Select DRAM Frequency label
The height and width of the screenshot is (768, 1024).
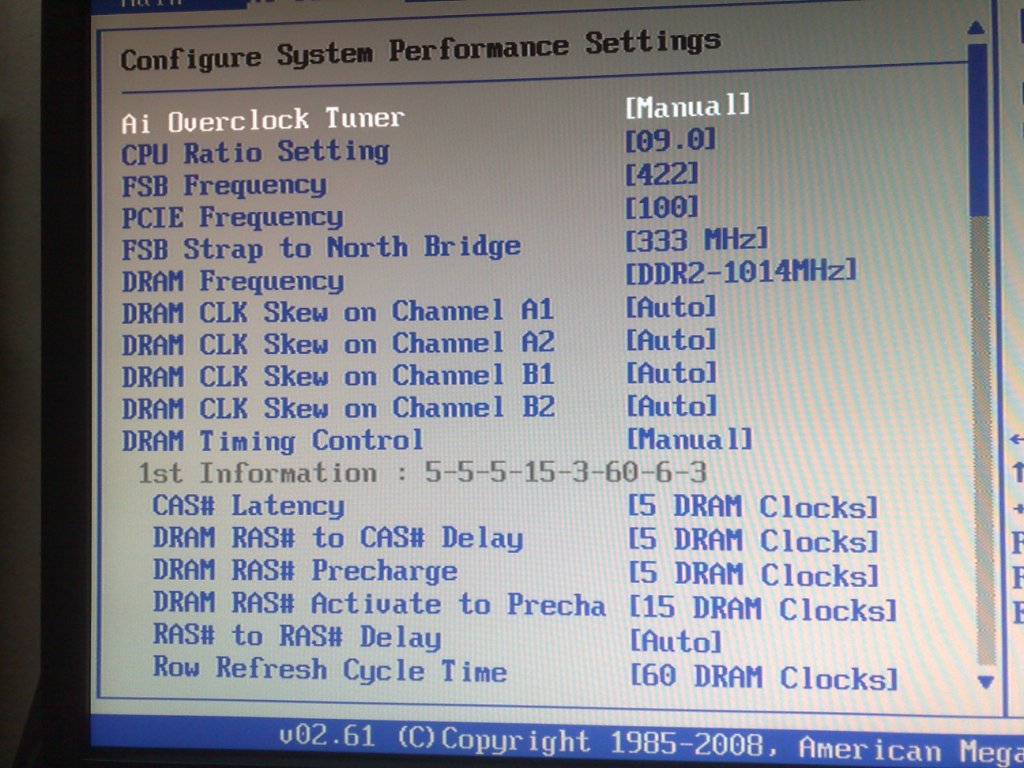pyautogui.click(x=232, y=281)
